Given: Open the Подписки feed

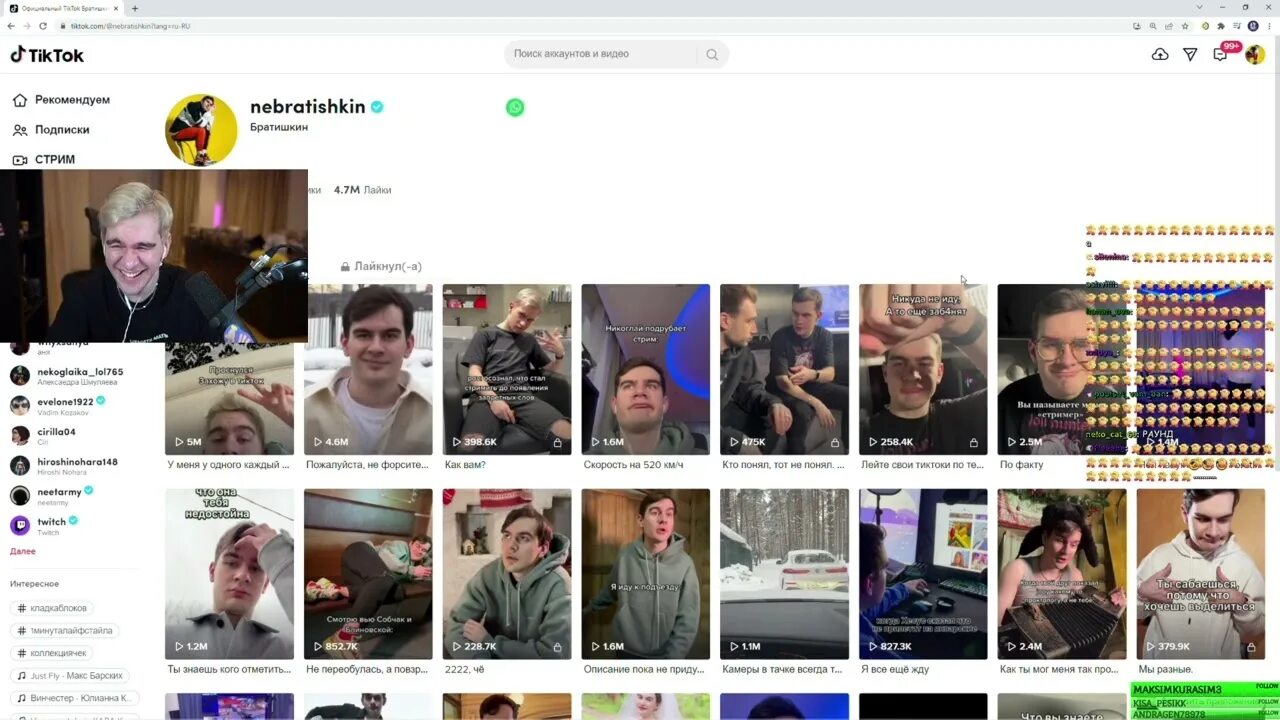Looking at the screenshot, I should (51, 130).
